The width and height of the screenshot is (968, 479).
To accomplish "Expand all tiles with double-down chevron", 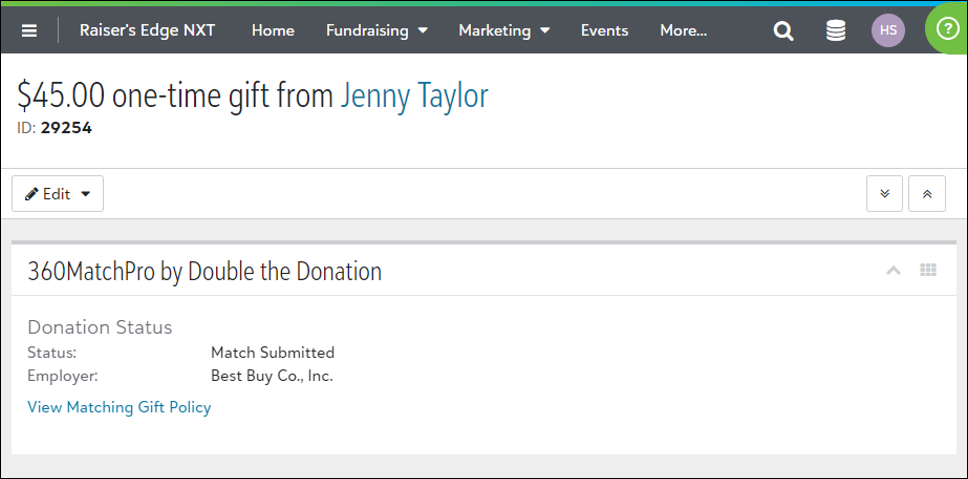I will [x=884, y=194].
